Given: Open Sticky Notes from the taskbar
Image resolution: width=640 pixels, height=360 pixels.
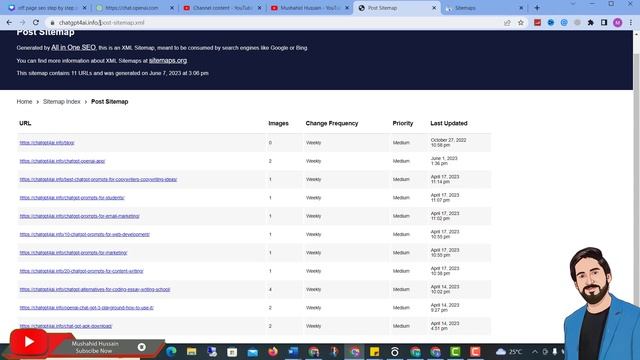Looking at the screenshot, I should click(374, 351).
